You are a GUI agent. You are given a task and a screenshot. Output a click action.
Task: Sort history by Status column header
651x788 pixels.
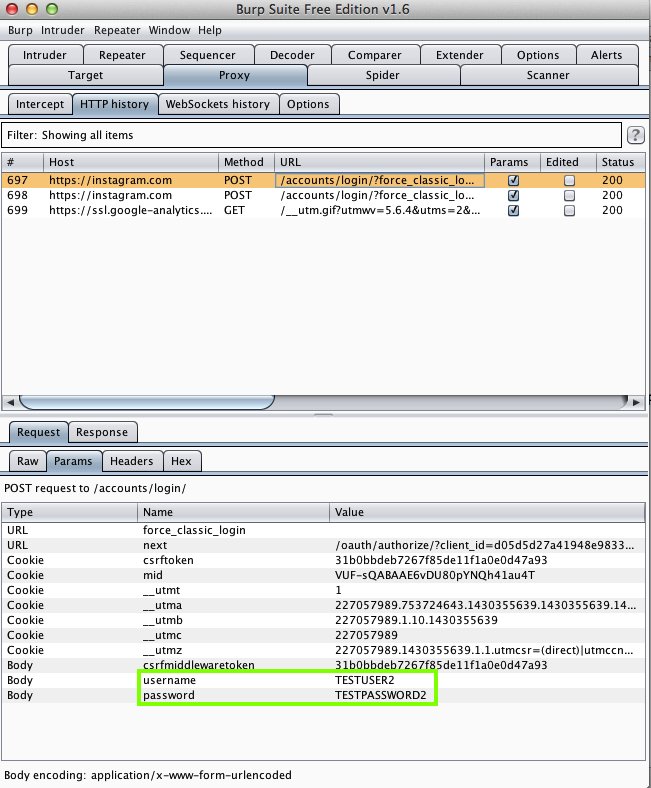pyautogui.click(x=620, y=162)
